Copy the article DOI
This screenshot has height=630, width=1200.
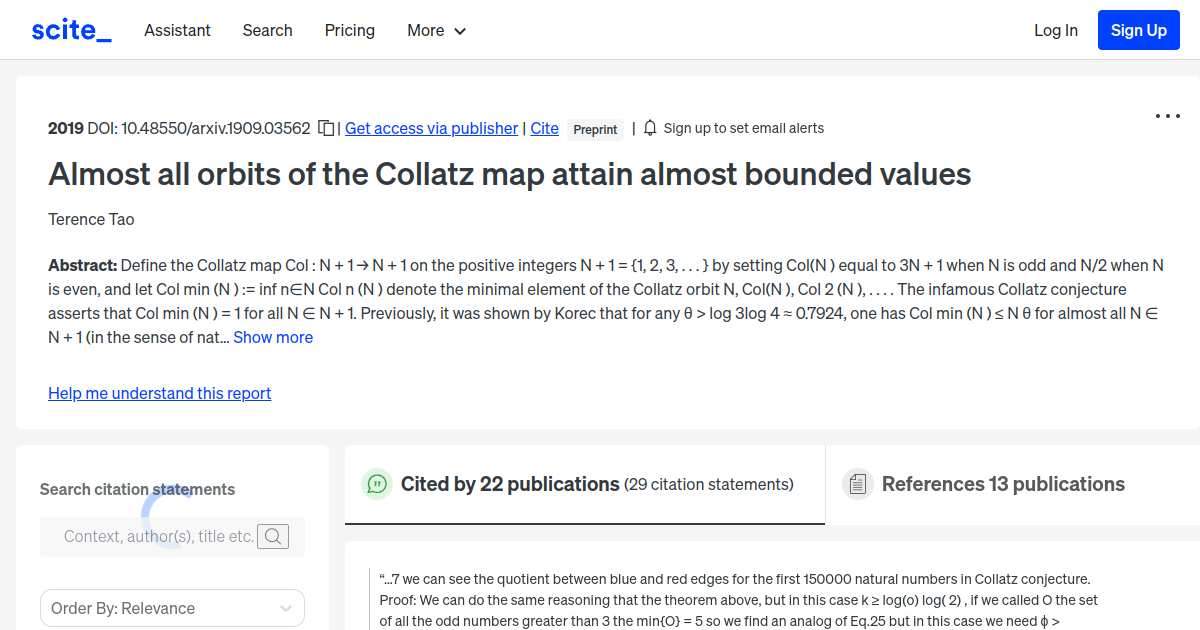tap(326, 128)
